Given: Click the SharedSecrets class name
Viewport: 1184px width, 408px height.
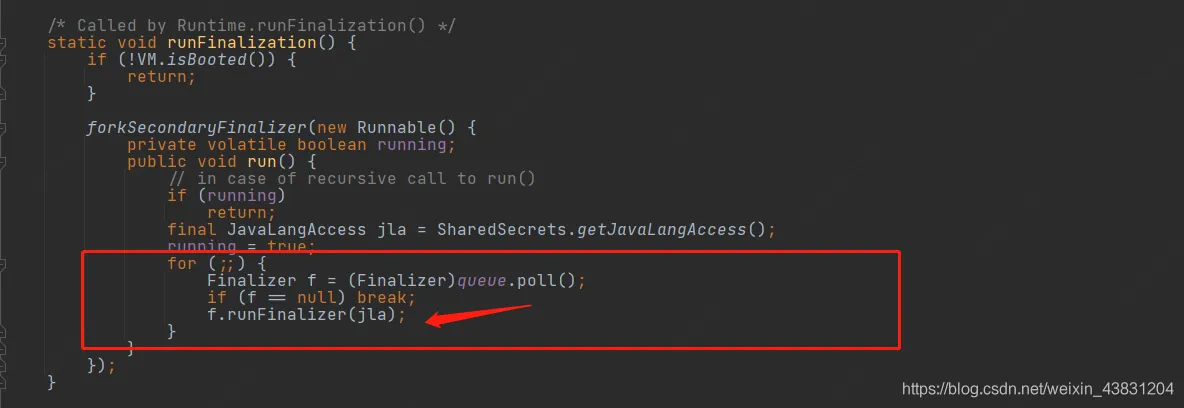Looking at the screenshot, I should tap(503, 230).
